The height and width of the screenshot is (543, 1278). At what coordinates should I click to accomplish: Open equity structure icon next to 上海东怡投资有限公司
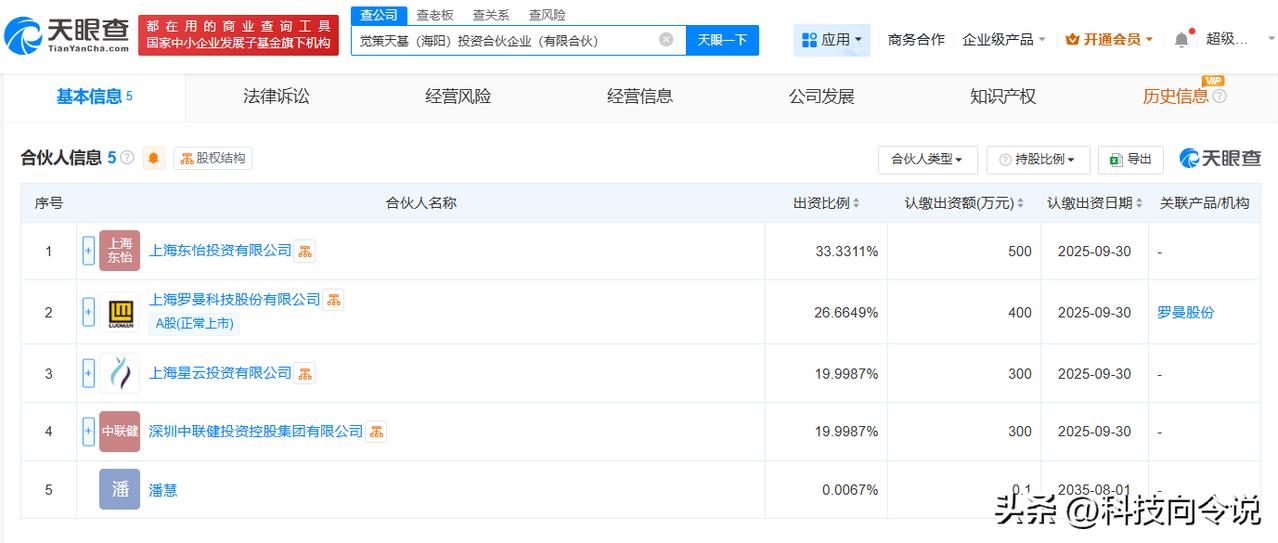click(x=305, y=251)
